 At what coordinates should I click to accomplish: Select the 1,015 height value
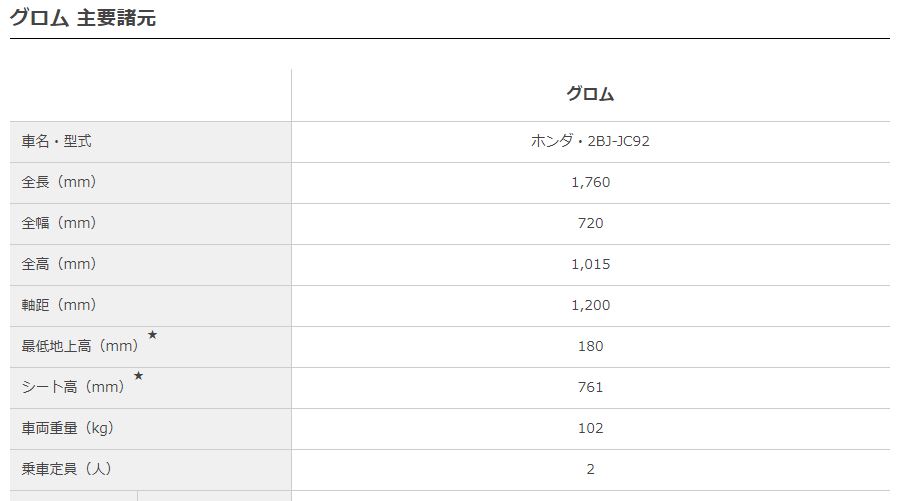click(x=590, y=264)
